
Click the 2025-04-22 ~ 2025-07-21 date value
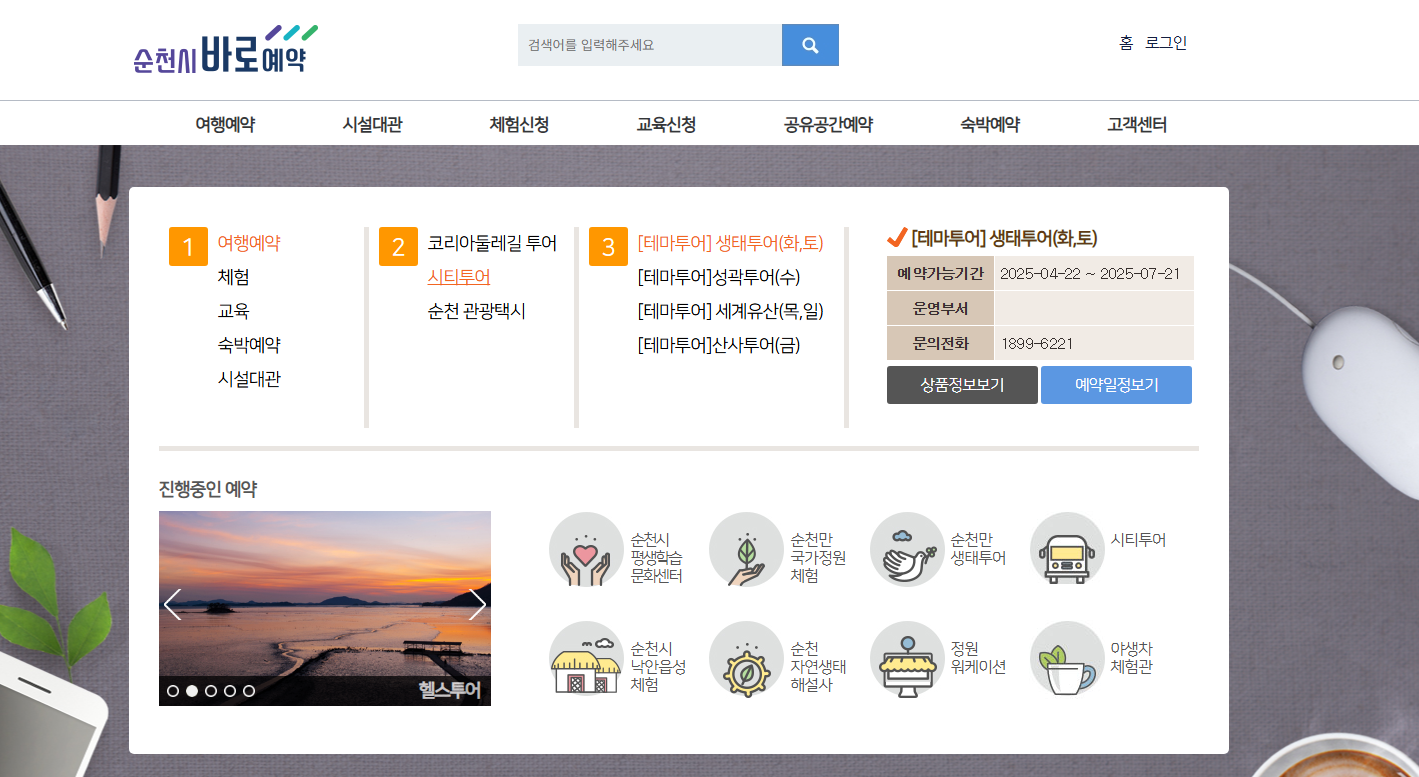coord(1090,273)
